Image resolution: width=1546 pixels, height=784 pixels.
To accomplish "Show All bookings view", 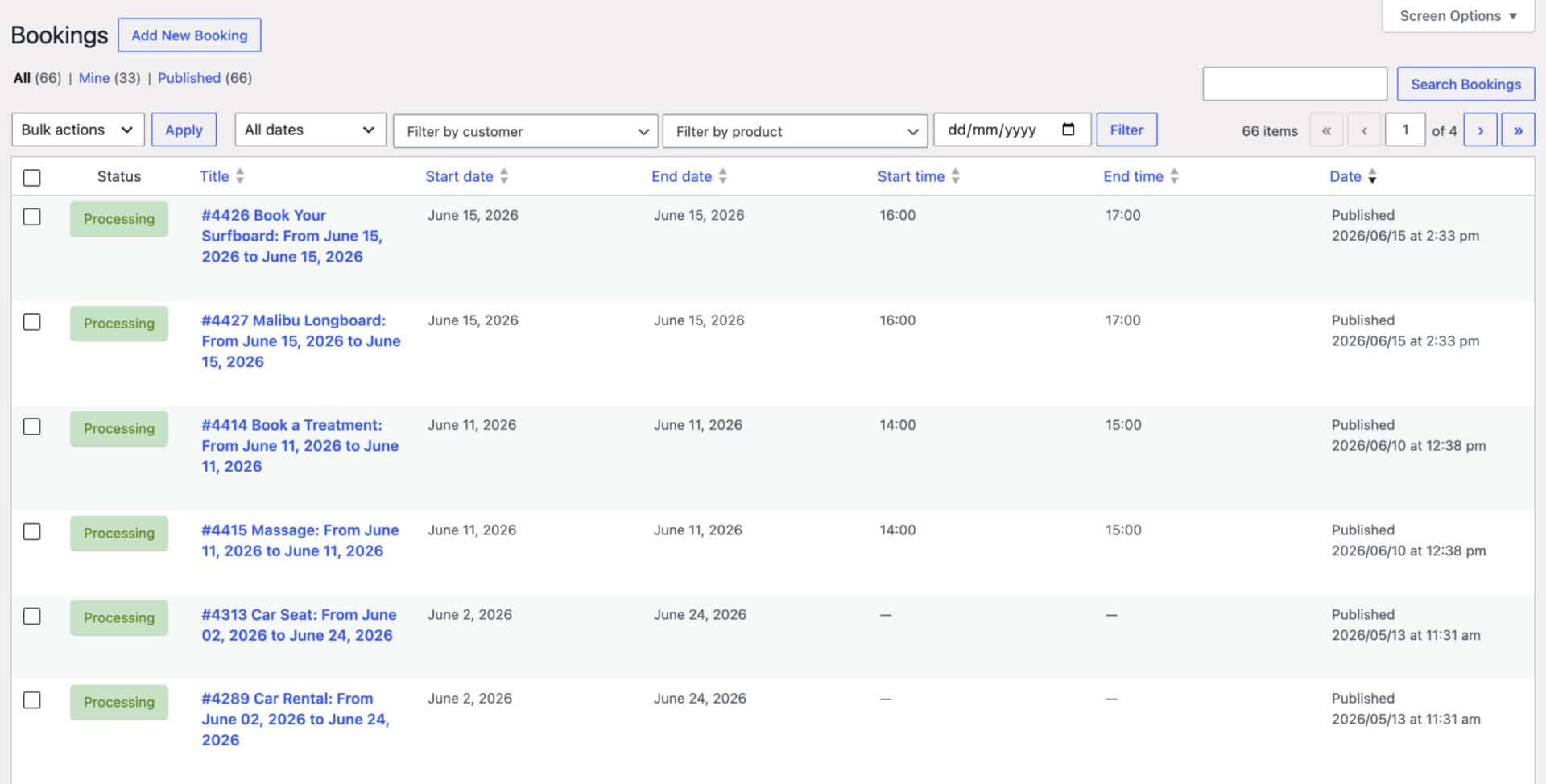I will (22, 78).
